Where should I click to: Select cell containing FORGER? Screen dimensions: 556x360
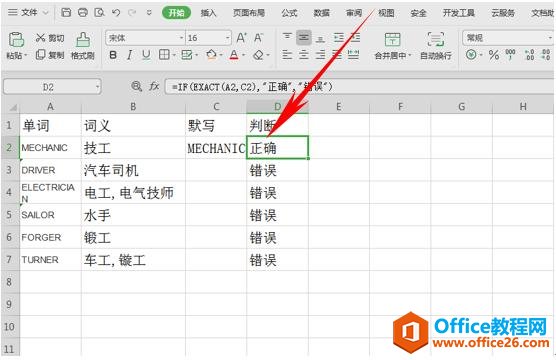tap(50, 237)
